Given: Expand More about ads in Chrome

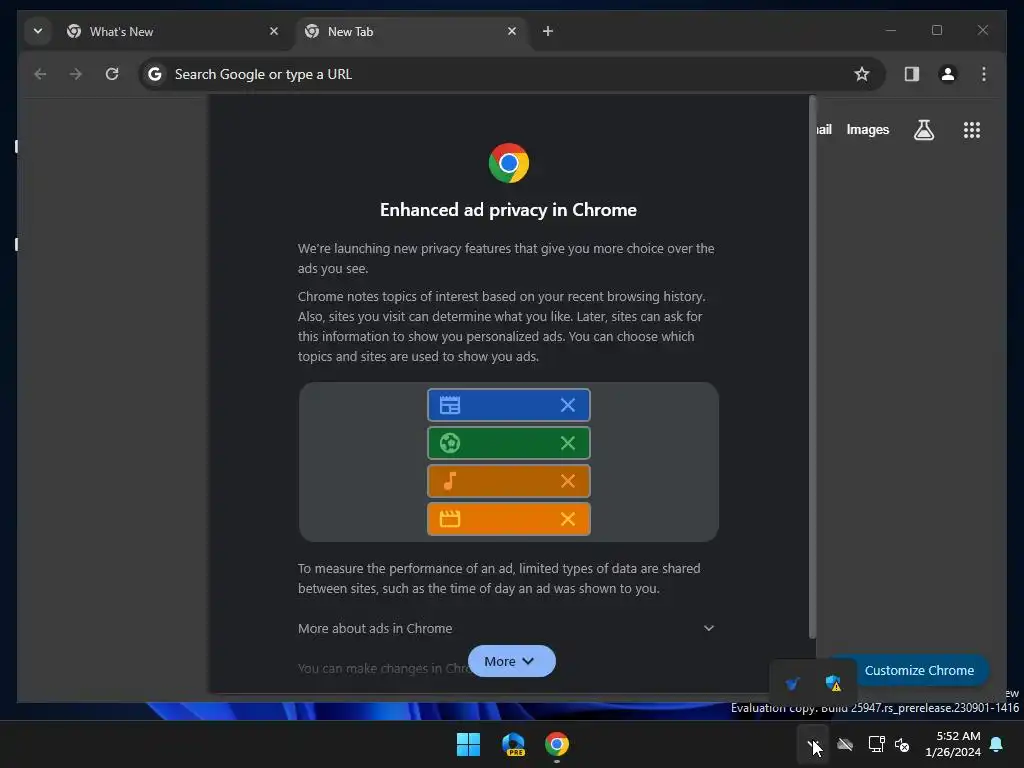Looking at the screenshot, I should click(506, 628).
